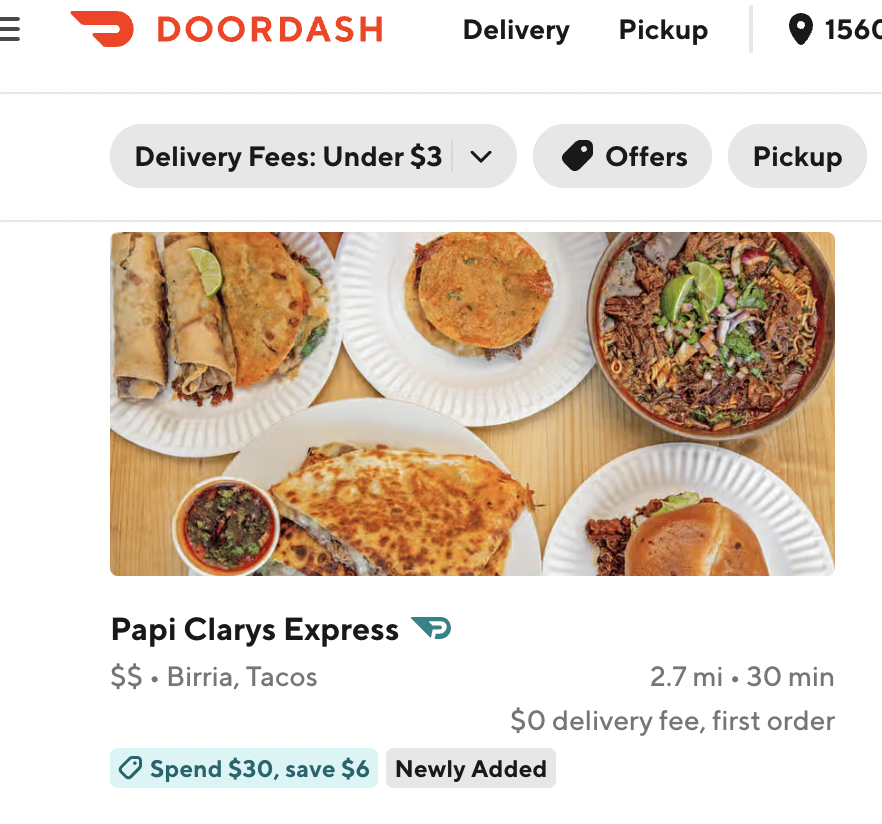Switch to the Delivery tab in header
The width and height of the screenshot is (882, 824).
point(516,30)
